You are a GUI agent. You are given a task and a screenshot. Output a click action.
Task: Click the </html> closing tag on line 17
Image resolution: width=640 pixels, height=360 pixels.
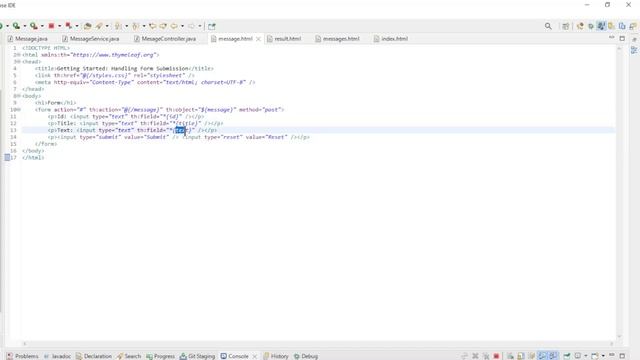point(33,158)
